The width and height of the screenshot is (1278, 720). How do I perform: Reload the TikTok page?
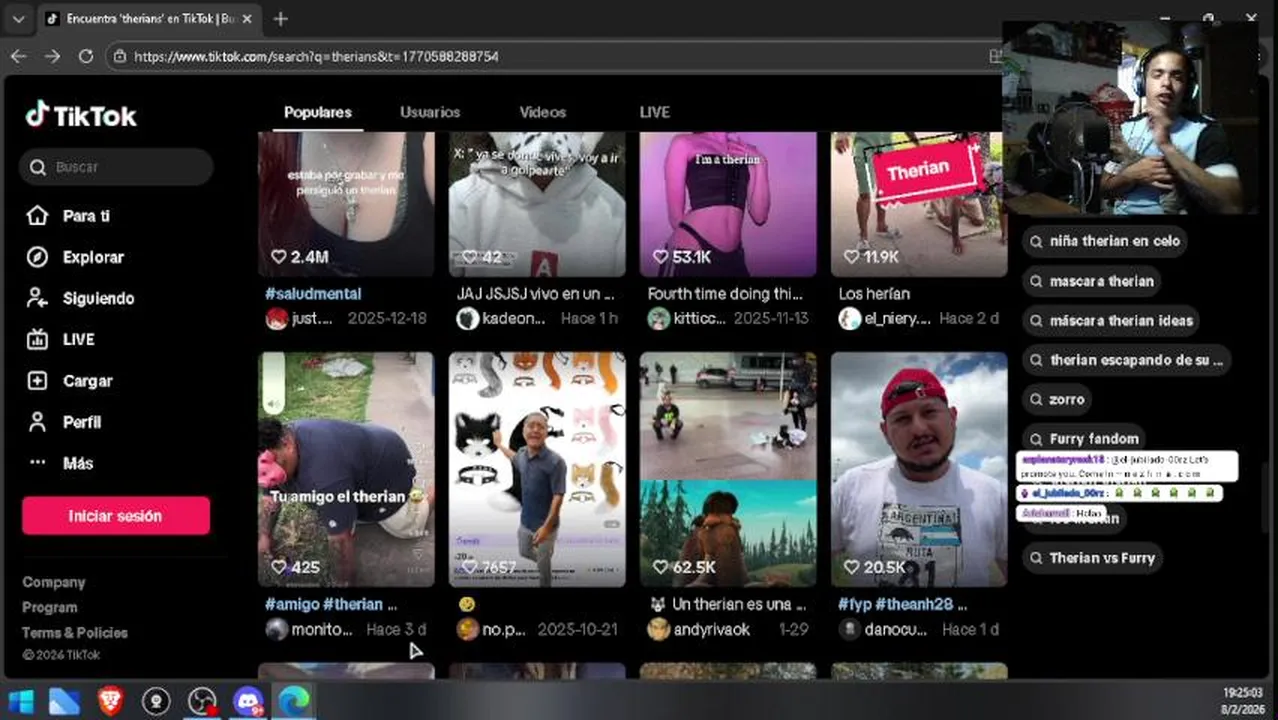[86, 57]
